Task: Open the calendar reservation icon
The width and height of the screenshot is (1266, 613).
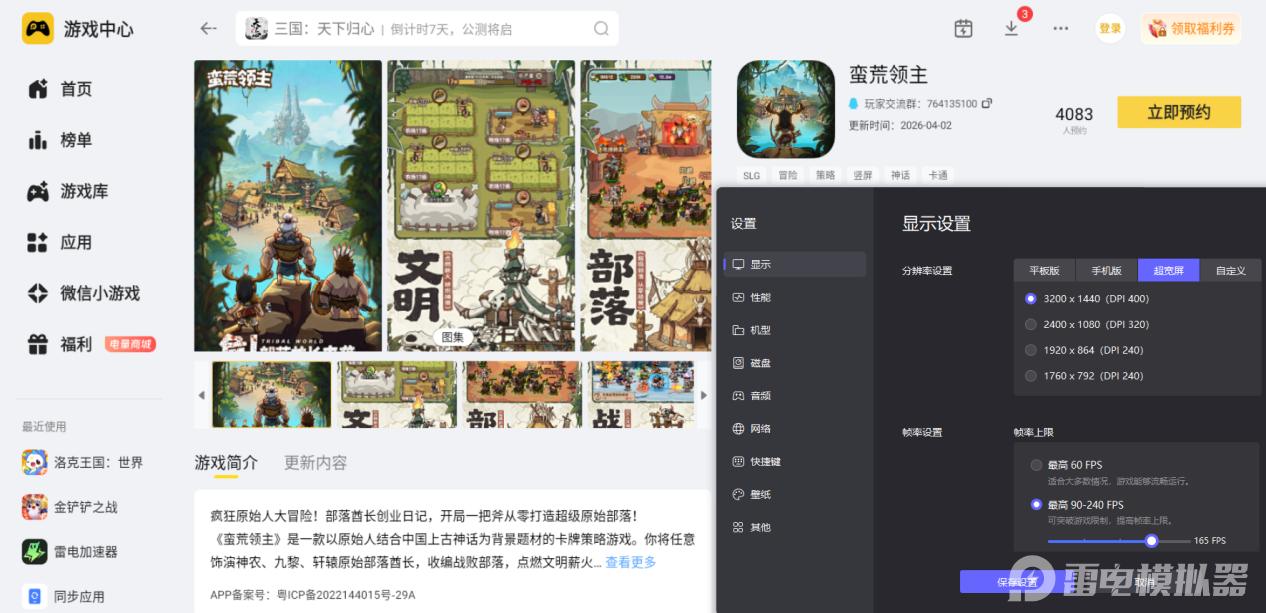Action: pos(963,28)
